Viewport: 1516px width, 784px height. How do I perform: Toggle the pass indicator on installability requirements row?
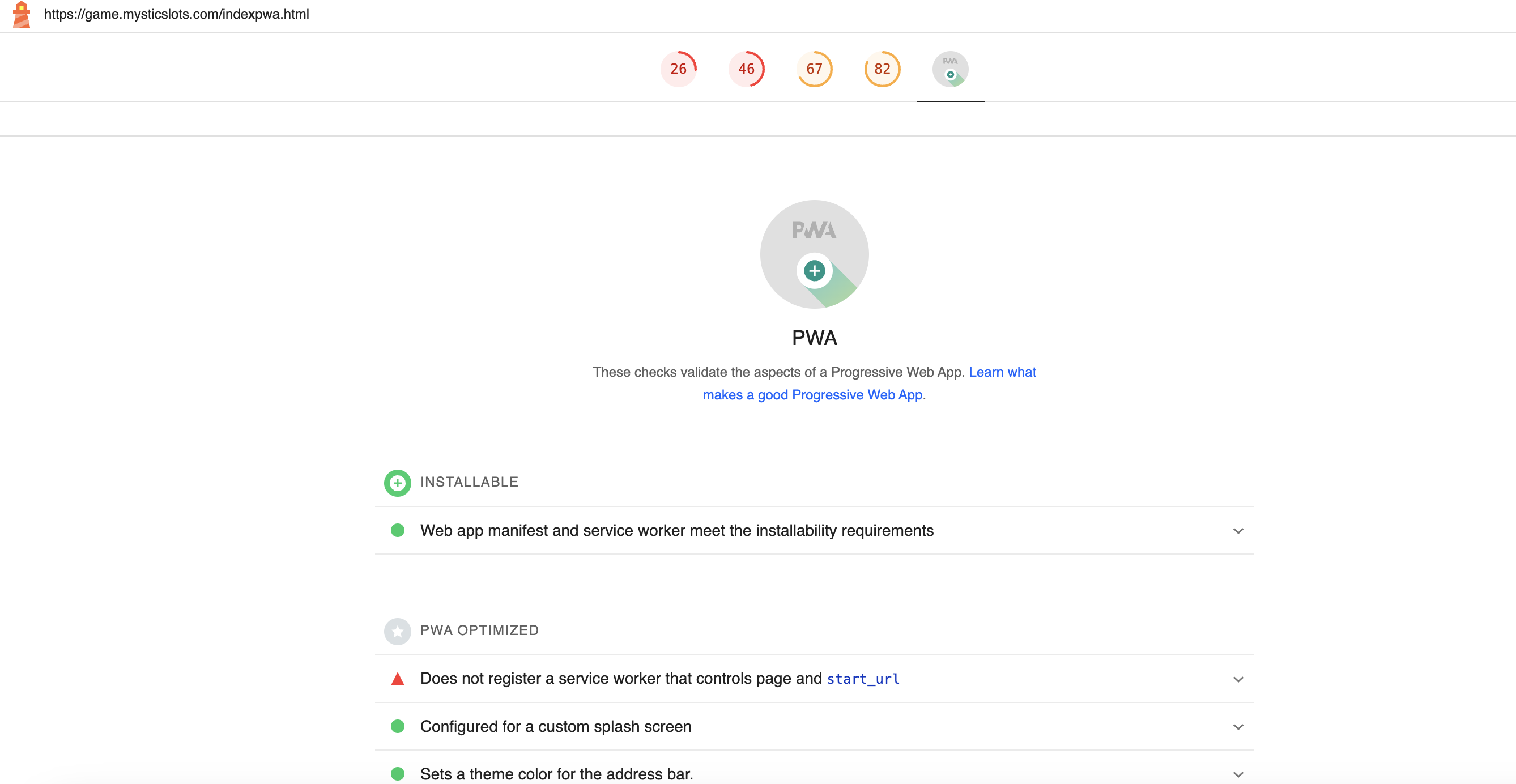(399, 530)
